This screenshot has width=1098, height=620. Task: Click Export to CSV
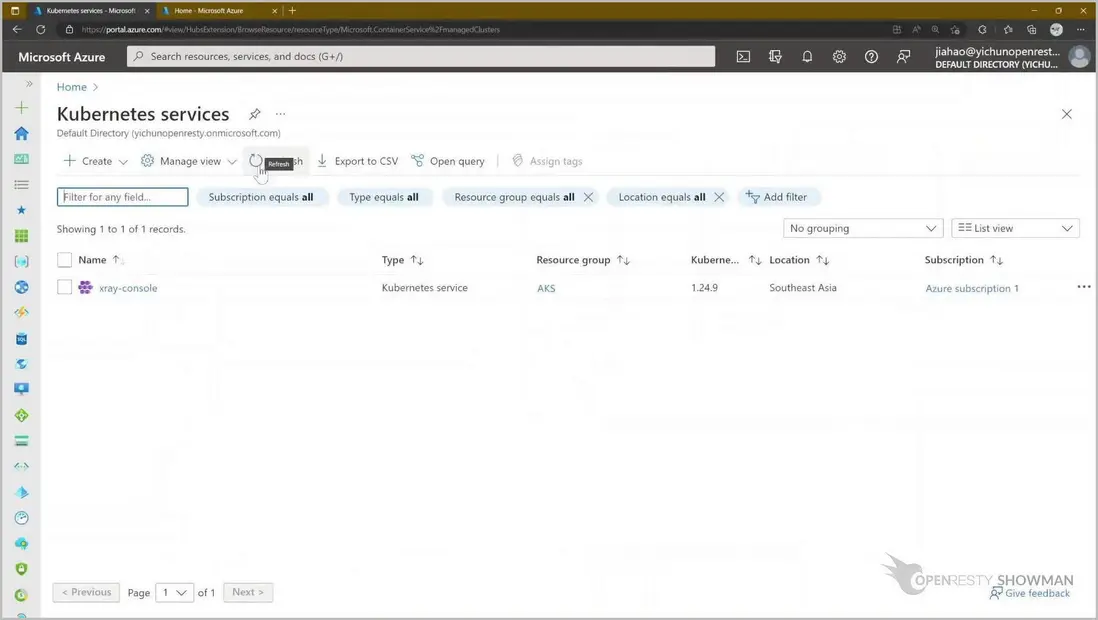(x=357, y=161)
